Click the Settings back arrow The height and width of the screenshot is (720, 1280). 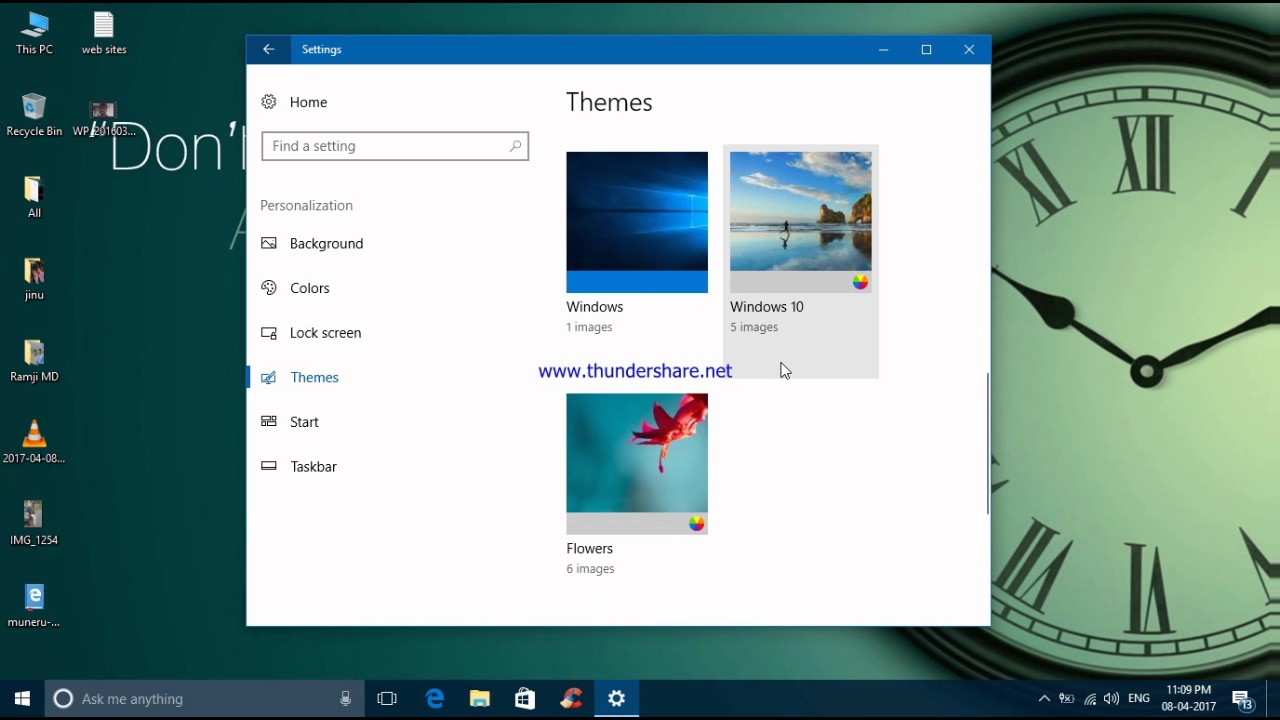(x=269, y=49)
